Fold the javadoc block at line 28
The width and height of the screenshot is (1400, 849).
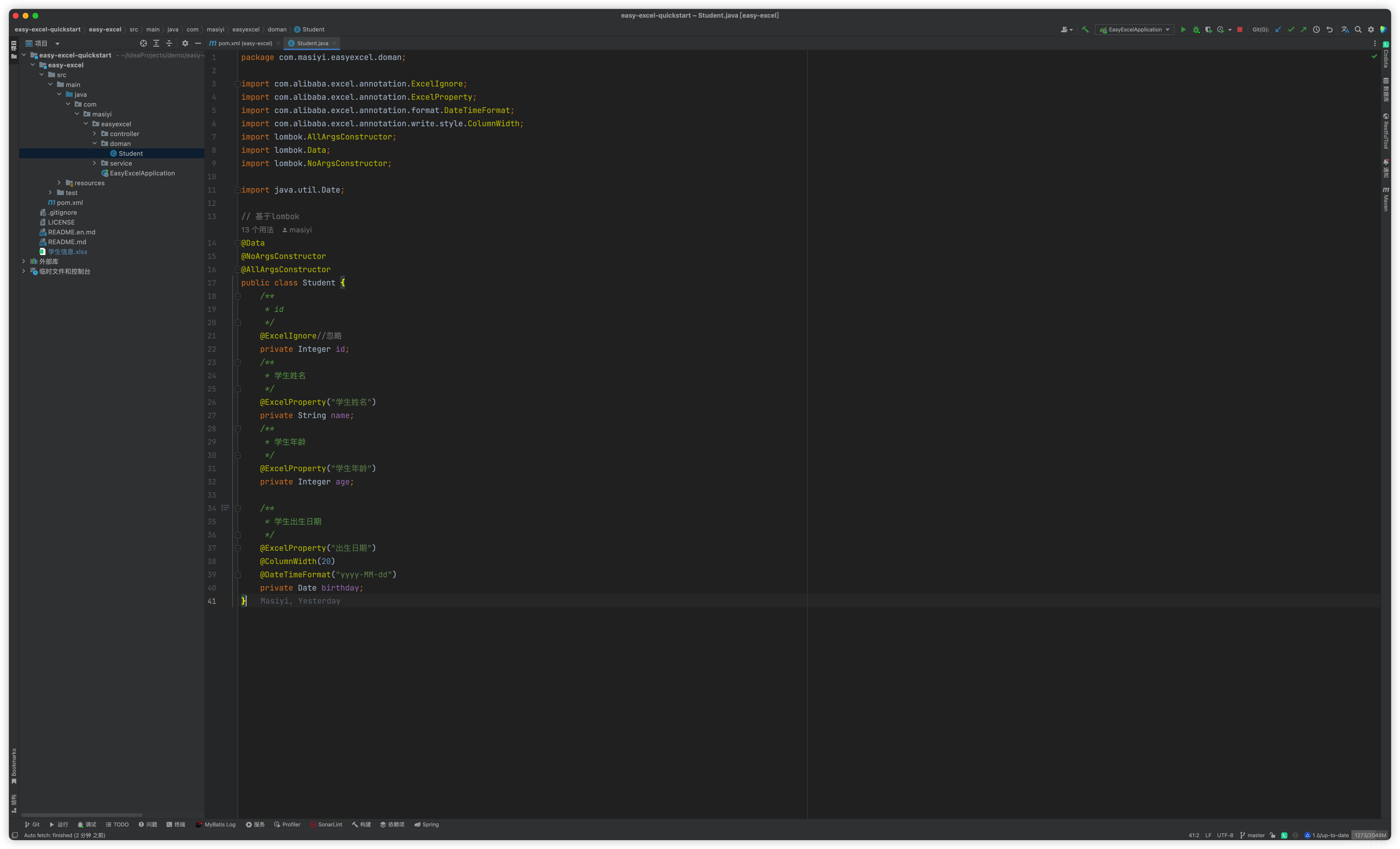(238, 429)
